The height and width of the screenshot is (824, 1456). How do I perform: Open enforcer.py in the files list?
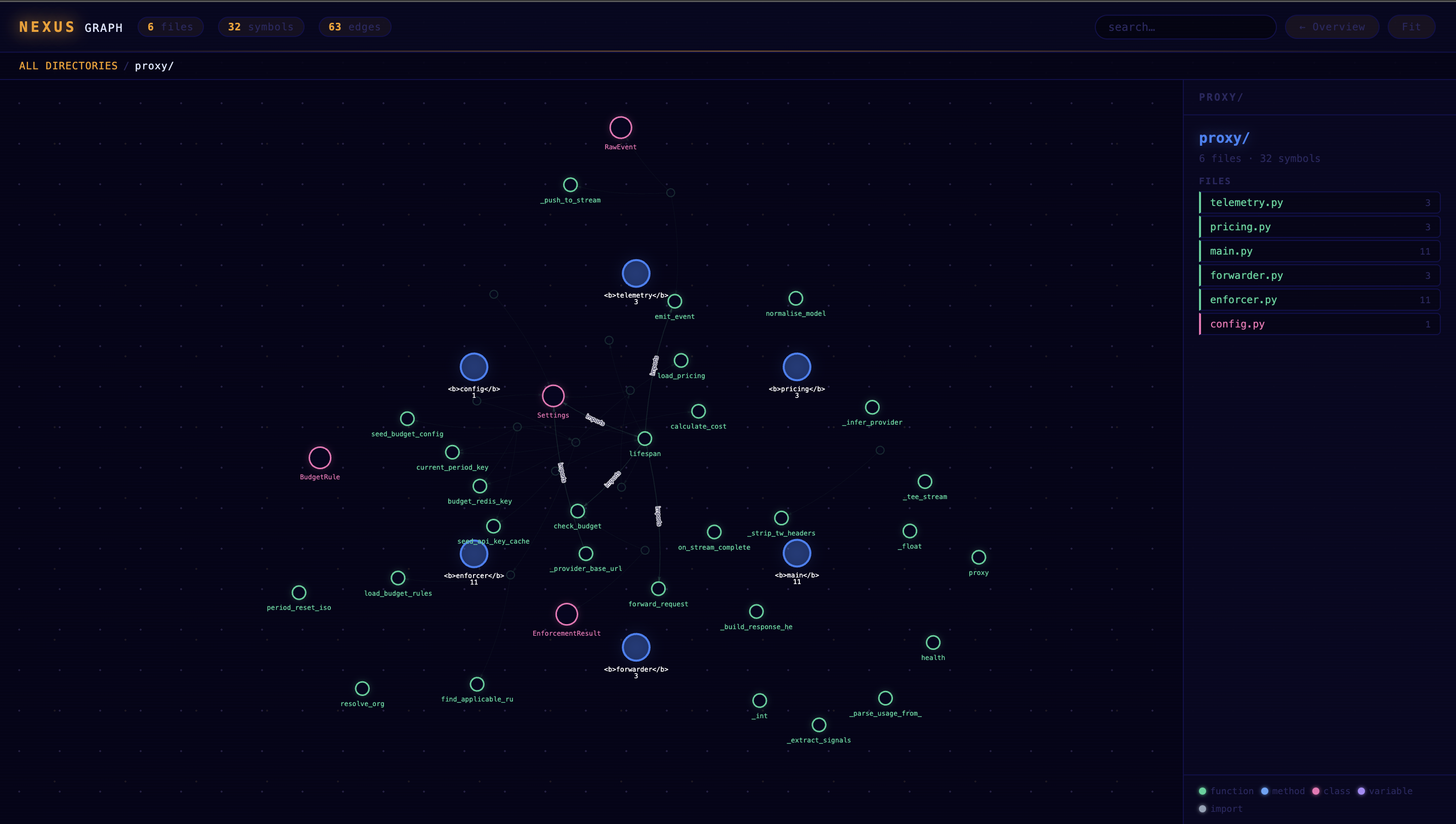pyautogui.click(x=1319, y=300)
